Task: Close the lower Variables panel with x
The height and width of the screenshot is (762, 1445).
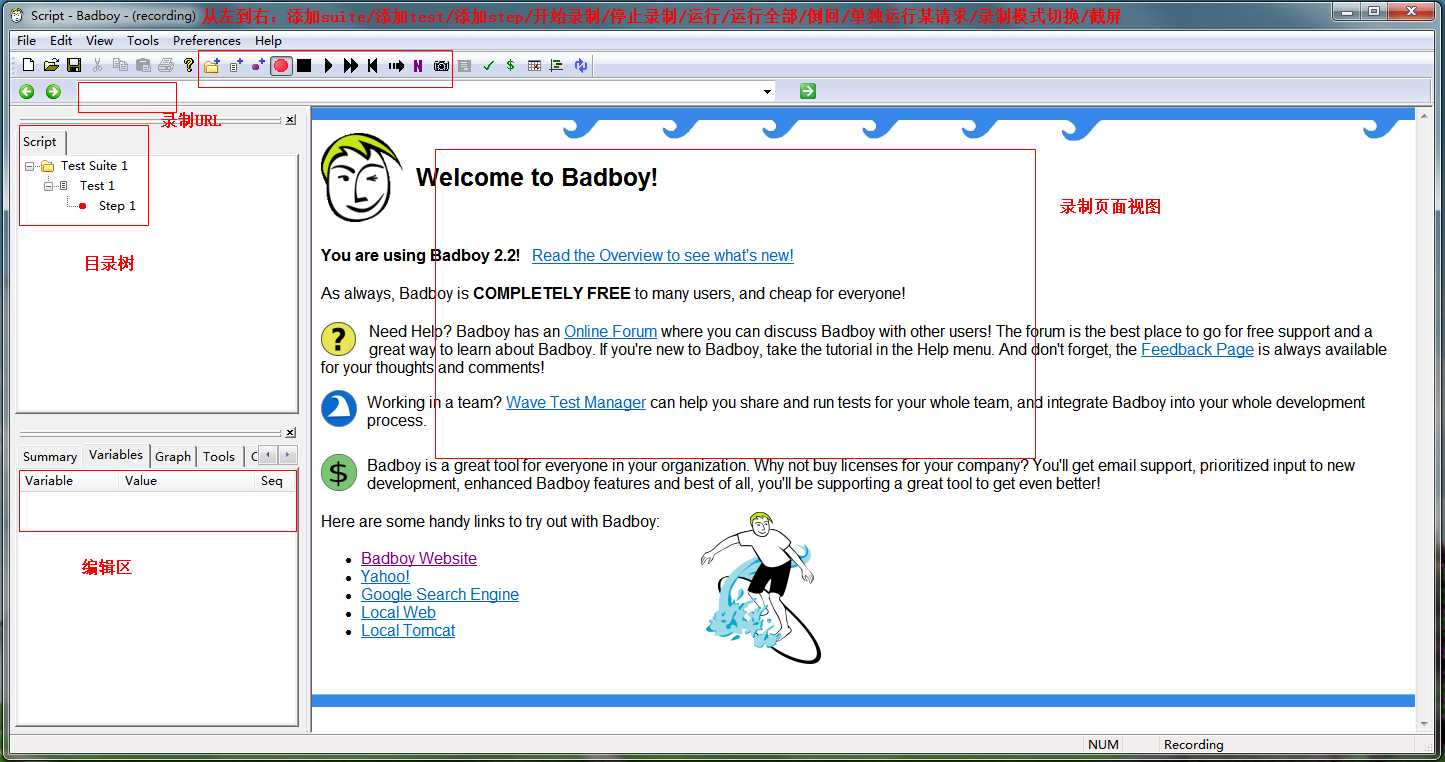Action: pyautogui.click(x=290, y=433)
